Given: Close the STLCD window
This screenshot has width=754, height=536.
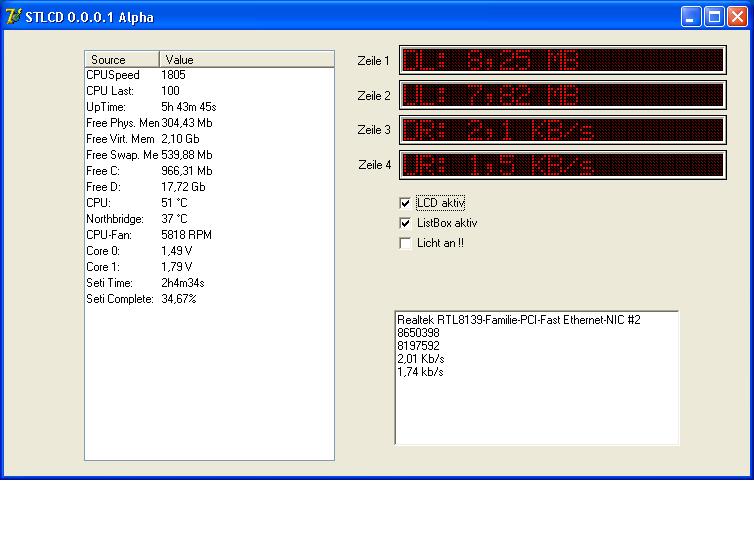Looking at the screenshot, I should click(737, 16).
